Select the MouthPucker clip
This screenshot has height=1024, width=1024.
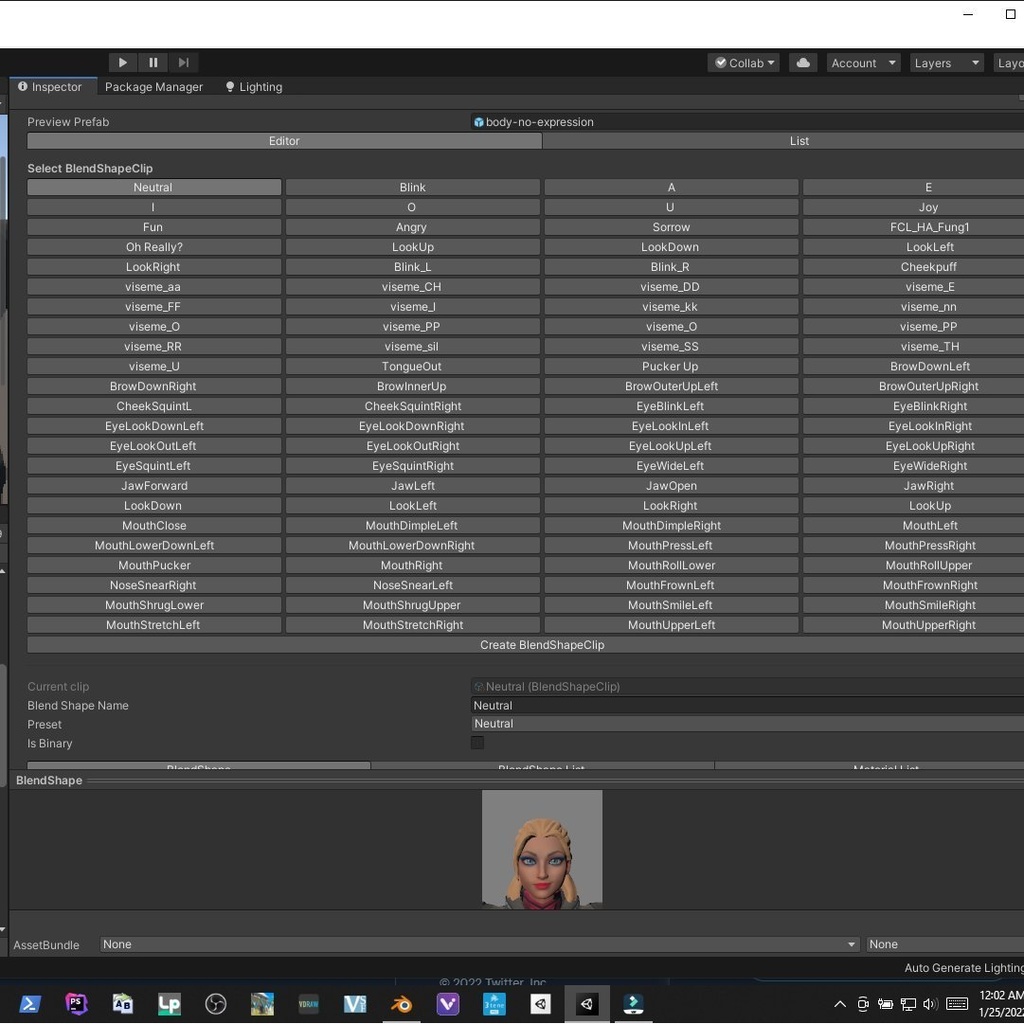154,566
